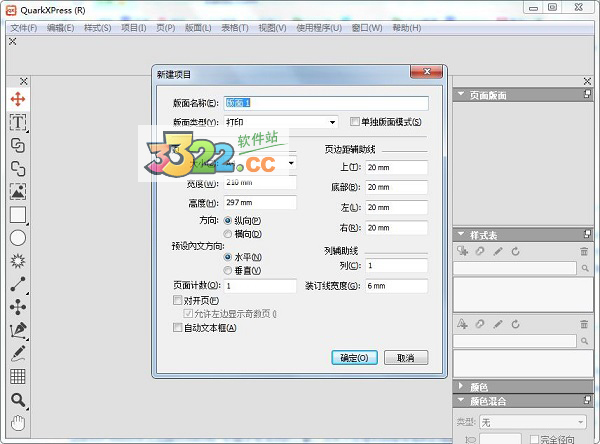The height and width of the screenshot is (444, 600).
Task: Open 项目(I) menu
Action: tap(134, 28)
